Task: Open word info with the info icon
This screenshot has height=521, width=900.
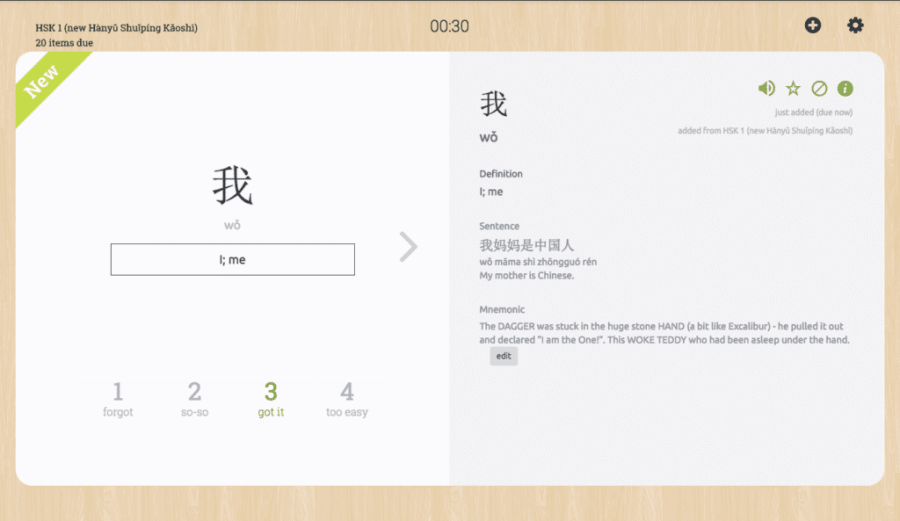Action: coord(845,88)
